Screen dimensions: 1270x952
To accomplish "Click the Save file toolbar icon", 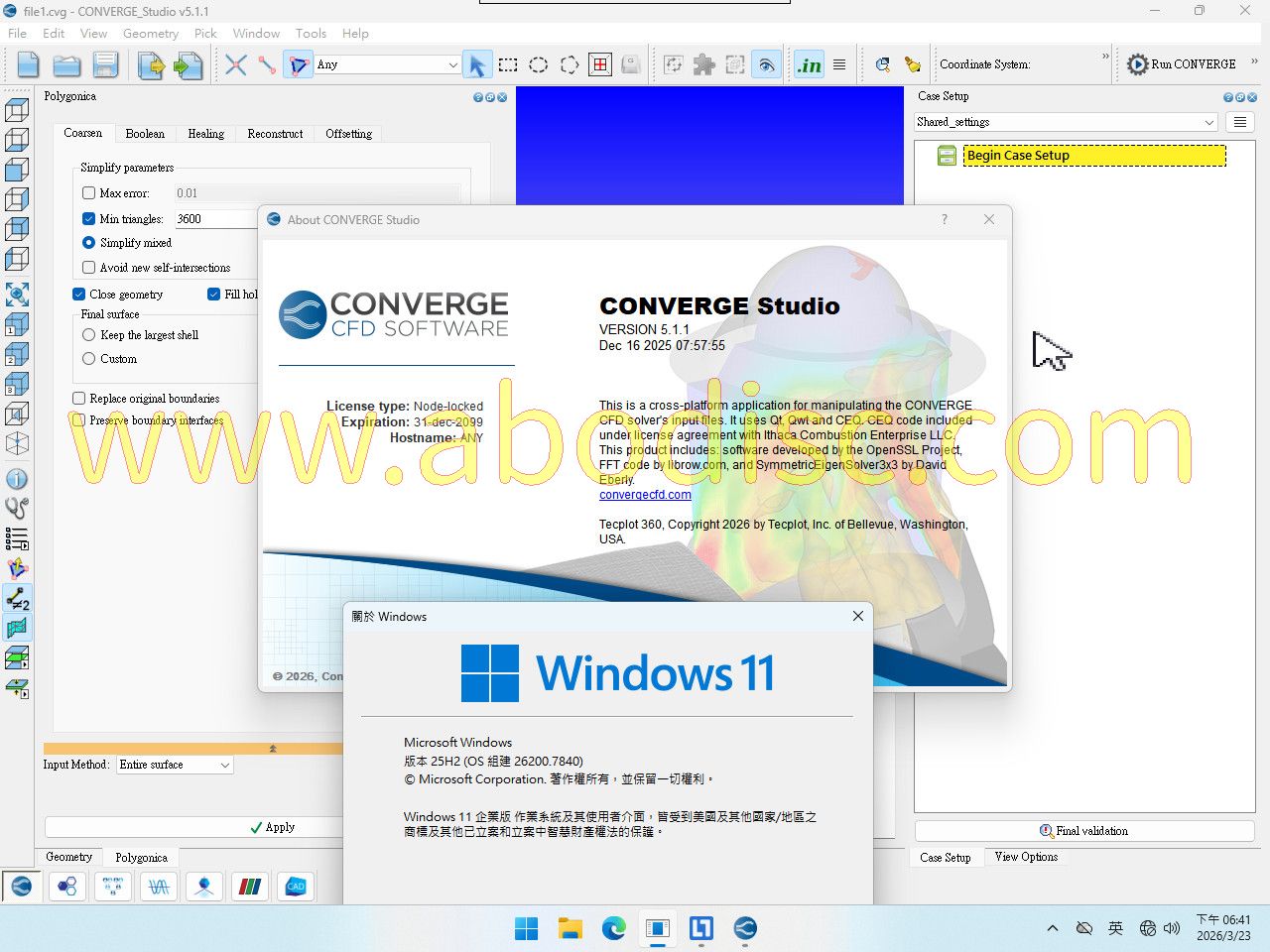I will tap(105, 65).
